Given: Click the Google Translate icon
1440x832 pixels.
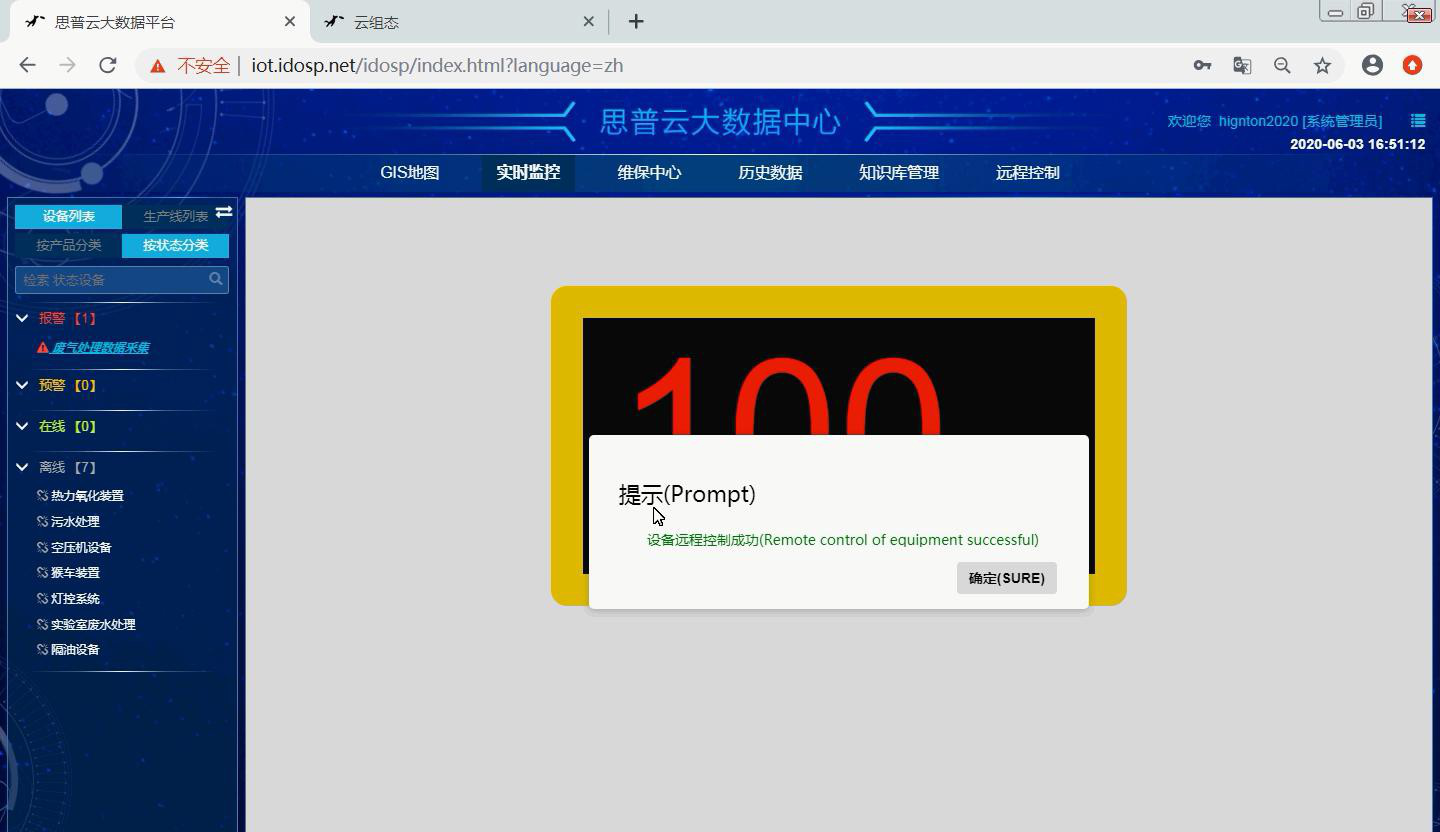Looking at the screenshot, I should (1242, 65).
